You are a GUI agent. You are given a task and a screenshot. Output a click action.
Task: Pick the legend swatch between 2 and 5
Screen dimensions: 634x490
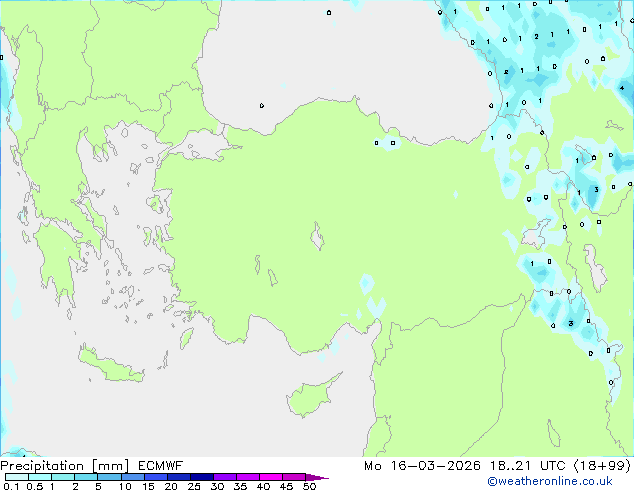click(88, 478)
